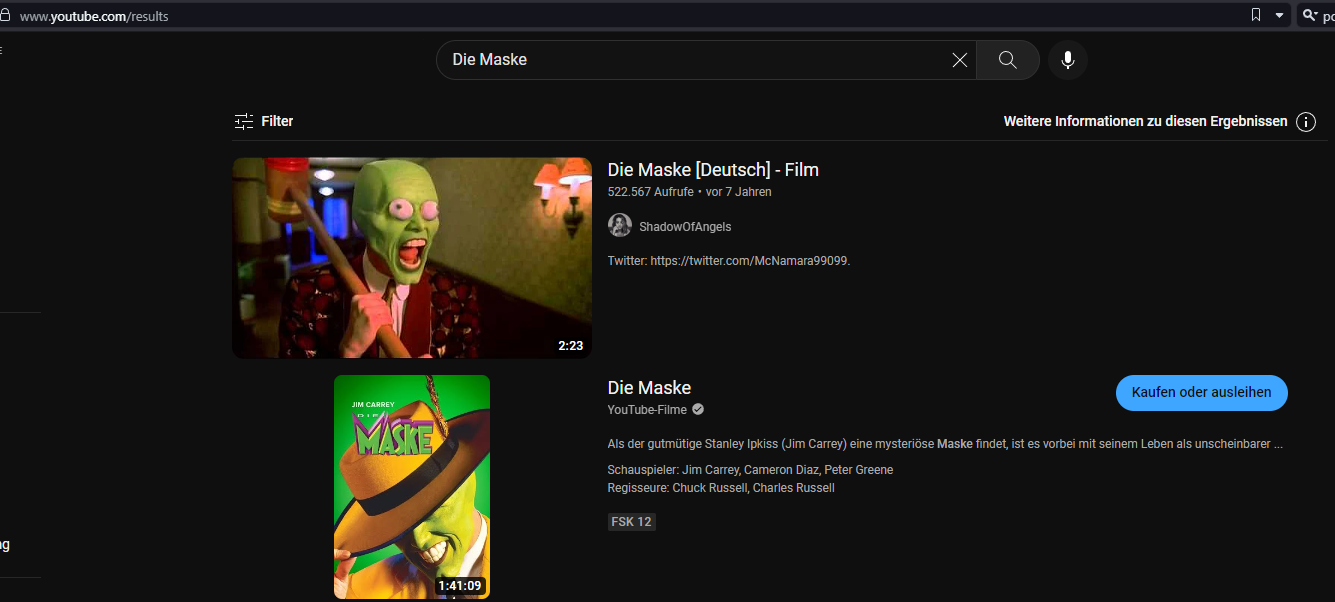Open the ShadowOfAngels channel name

coord(685,227)
